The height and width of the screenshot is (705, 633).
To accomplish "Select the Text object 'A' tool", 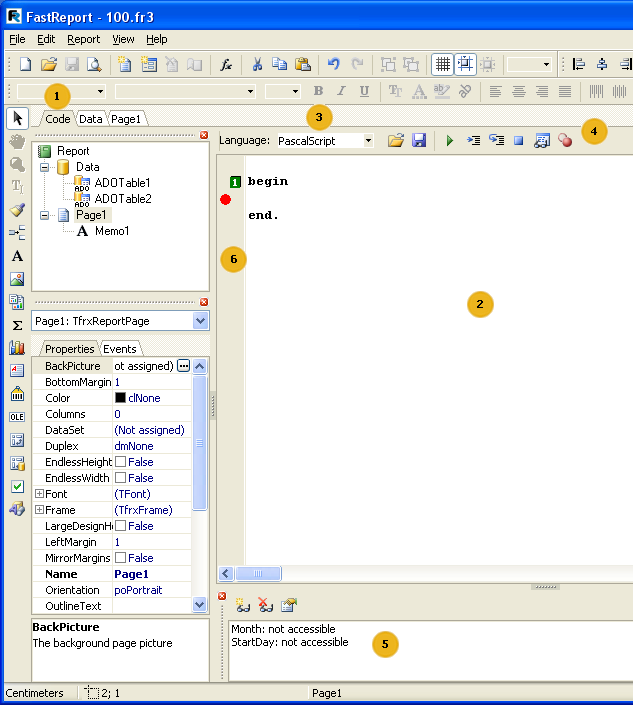I will 17,256.
